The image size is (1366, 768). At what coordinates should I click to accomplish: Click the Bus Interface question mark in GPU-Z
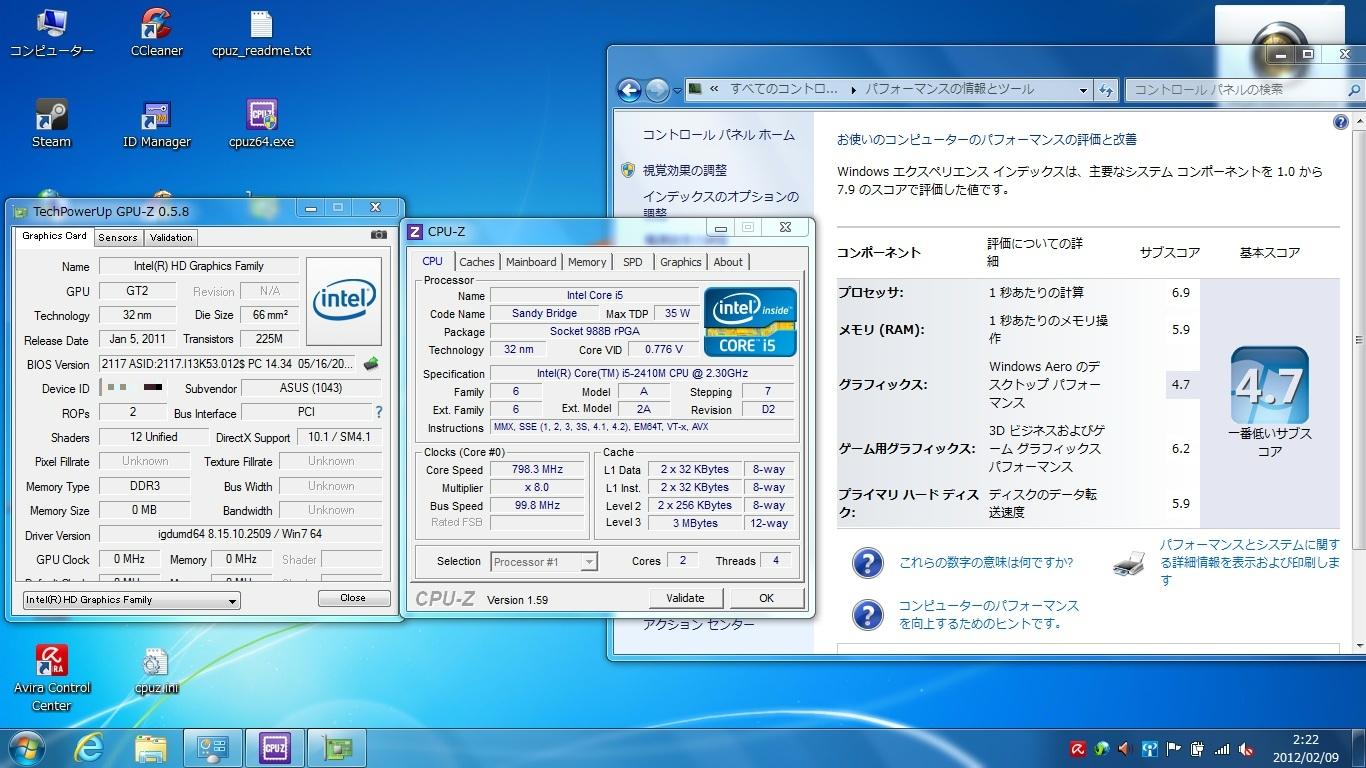(x=379, y=412)
